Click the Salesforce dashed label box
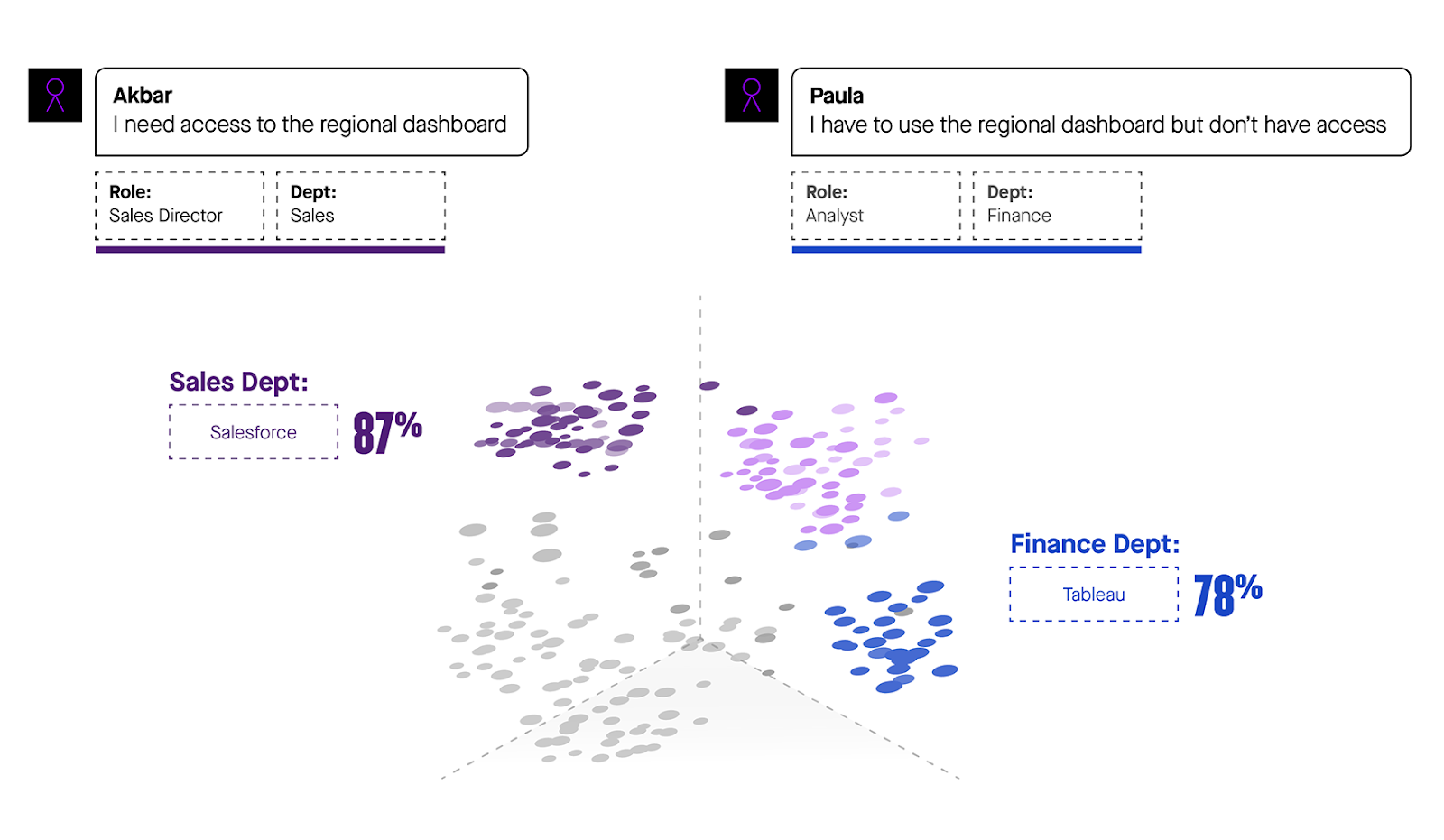 tap(254, 432)
